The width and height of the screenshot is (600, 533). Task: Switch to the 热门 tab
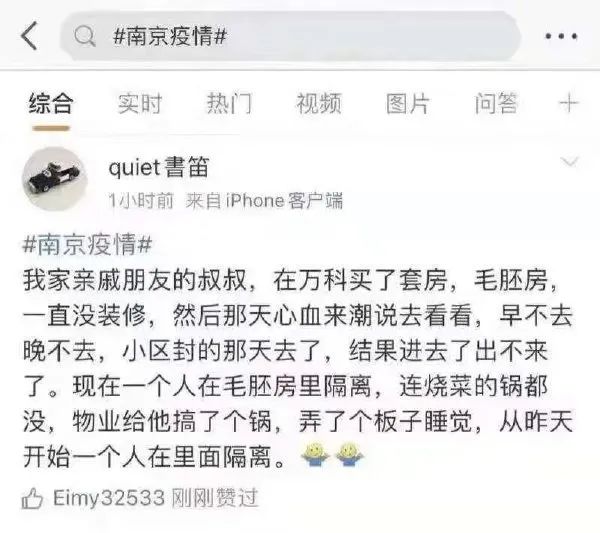click(x=229, y=104)
